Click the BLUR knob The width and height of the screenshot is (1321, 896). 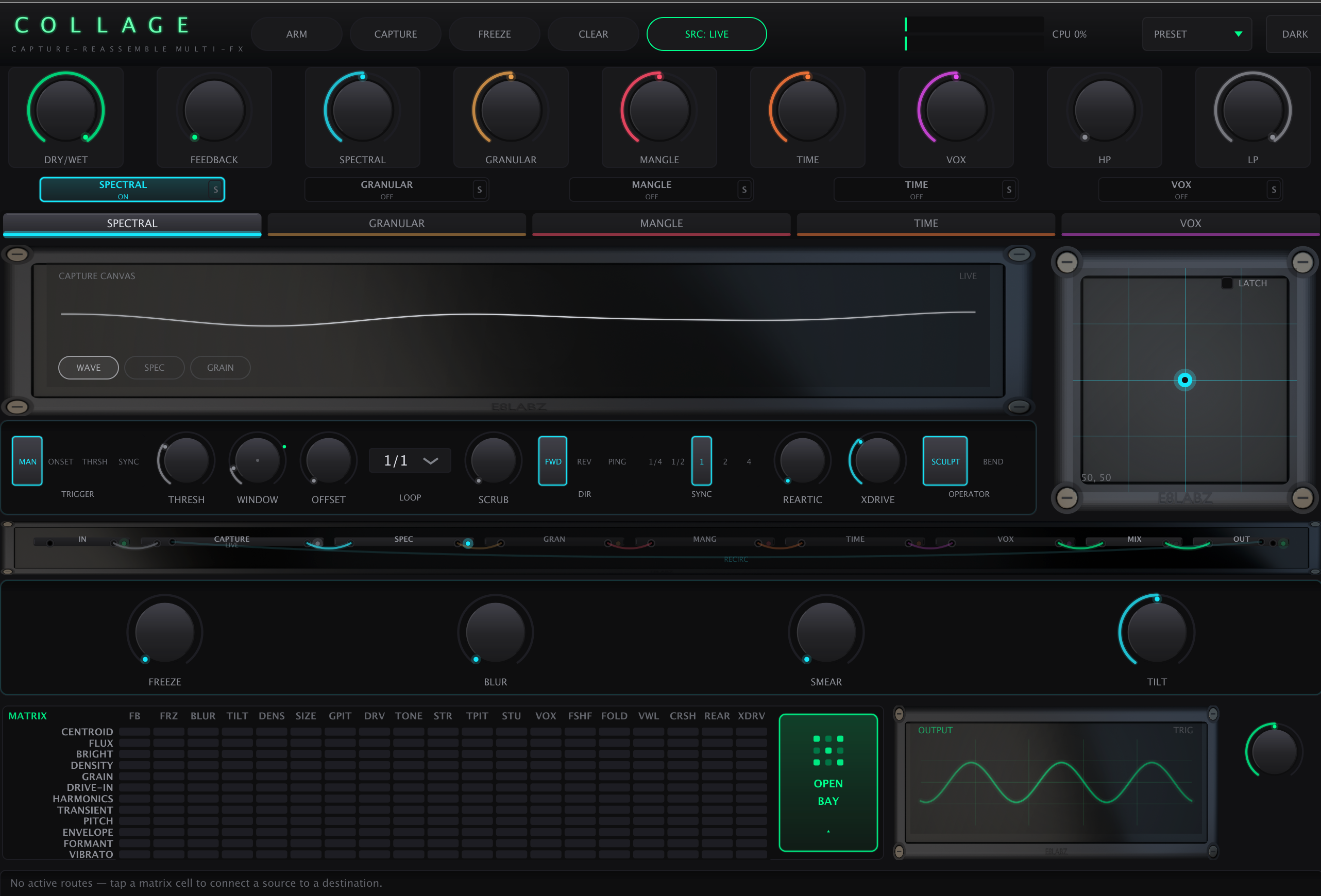click(495, 632)
